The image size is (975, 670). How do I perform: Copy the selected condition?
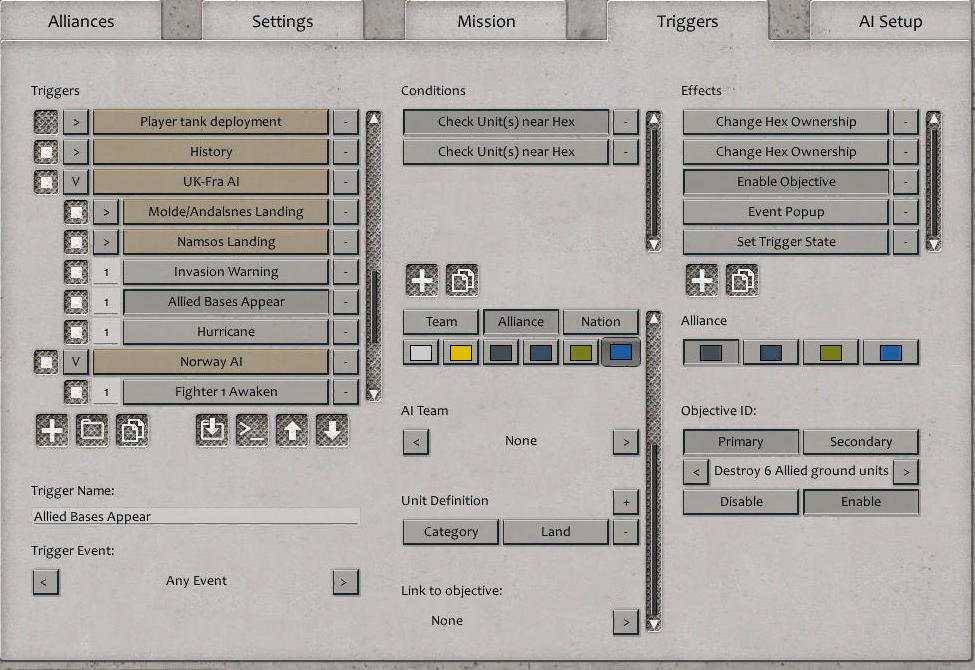(x=463, y=281)
